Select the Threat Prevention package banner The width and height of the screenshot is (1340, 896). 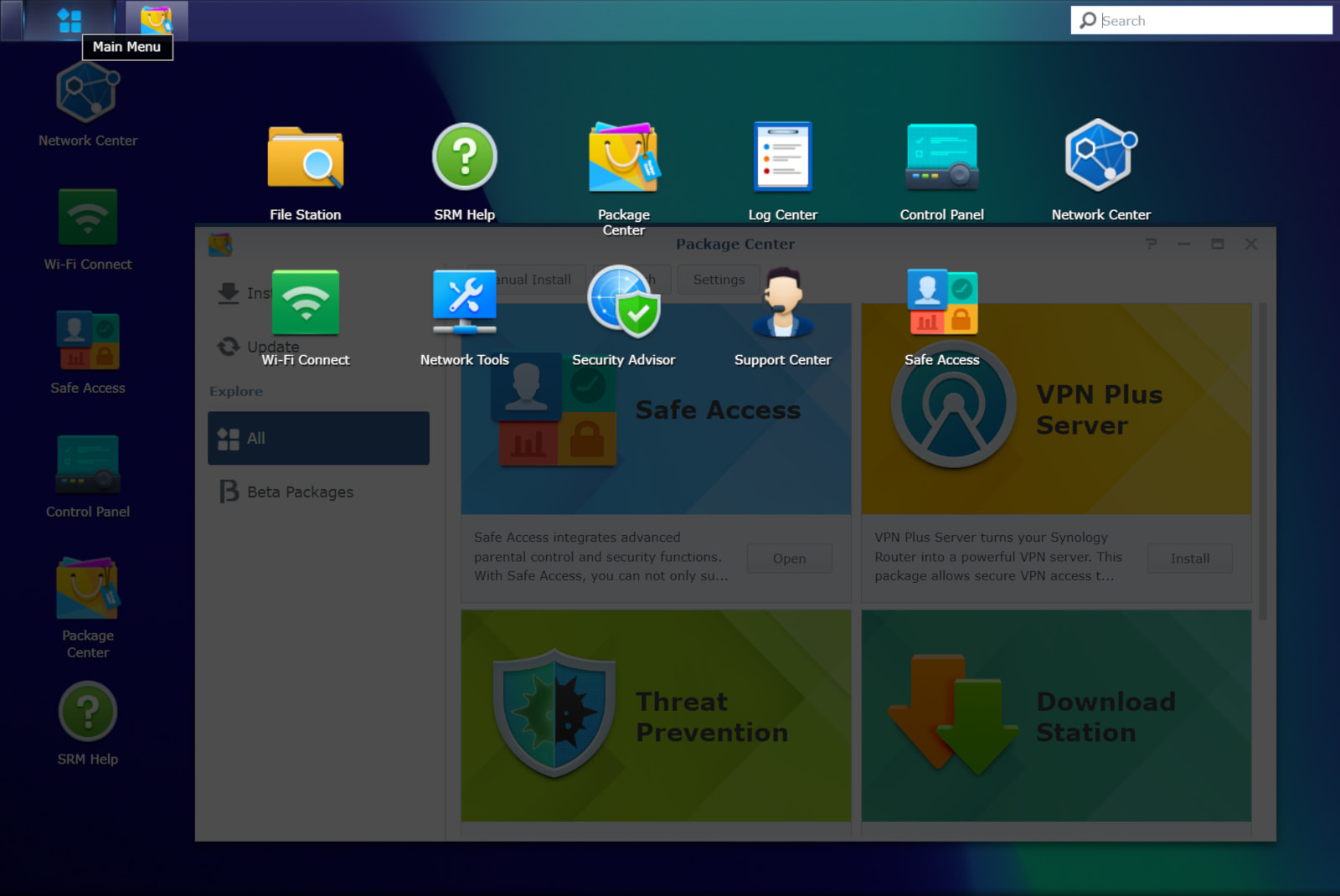(656, 716)
